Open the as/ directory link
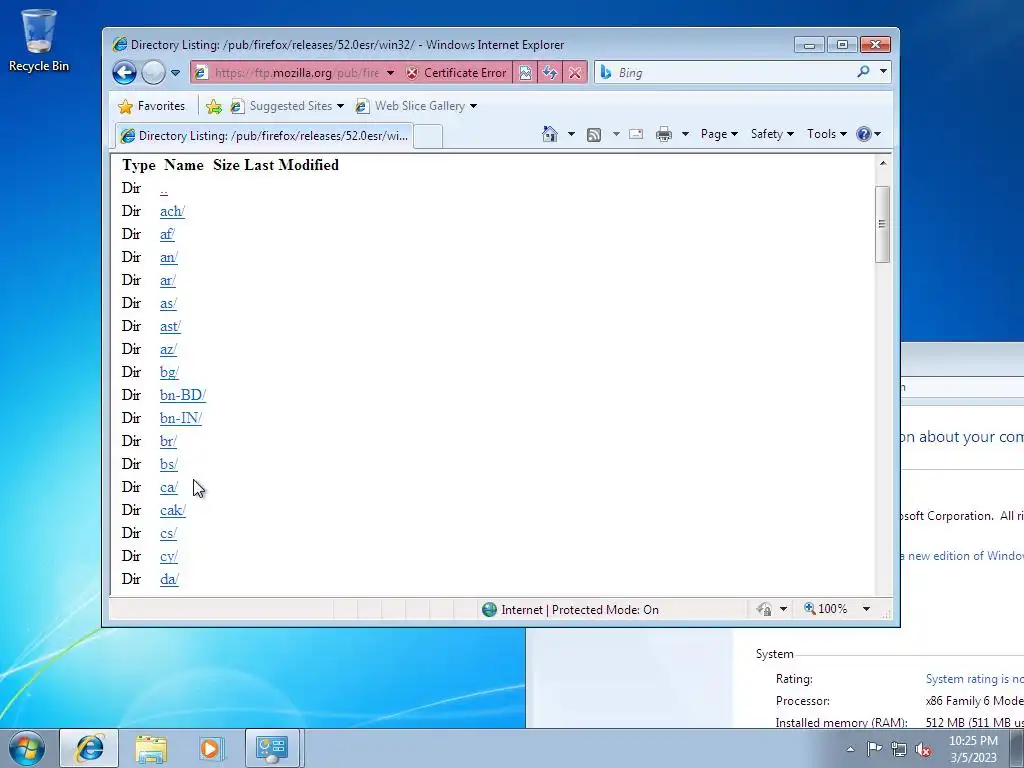The width and height of the screenshot is (1024, 768). [168, 303]
